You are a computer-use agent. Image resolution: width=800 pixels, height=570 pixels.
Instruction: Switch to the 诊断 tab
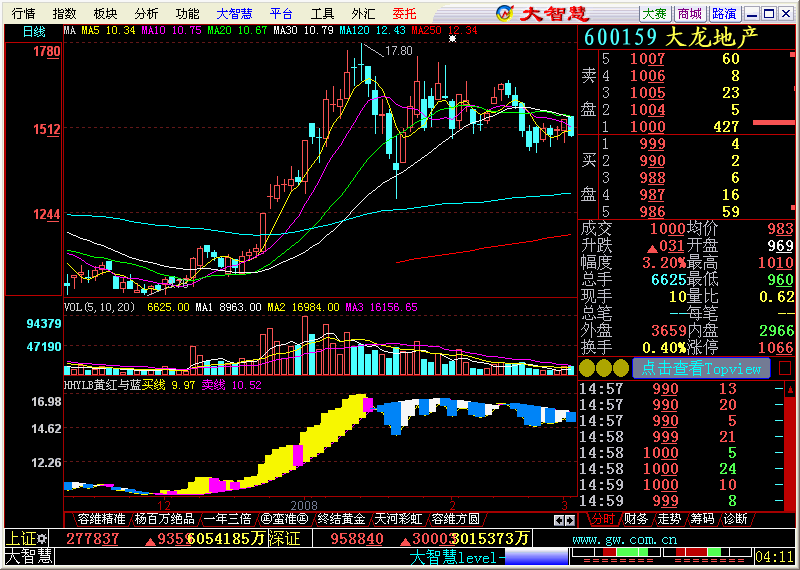coord(735,519)
